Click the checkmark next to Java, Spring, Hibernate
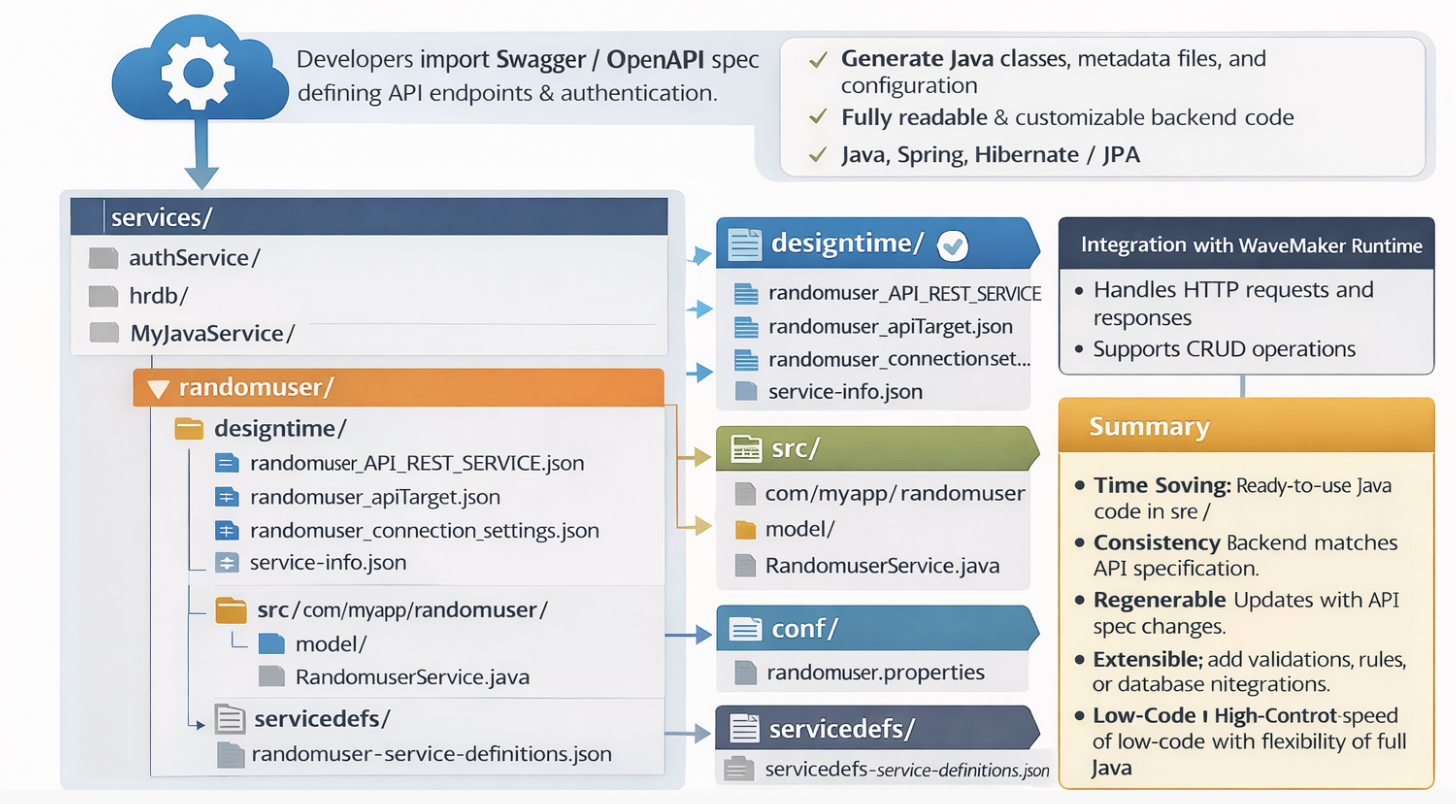Screen dimensions: 1456x804 (x=817, y=155)
